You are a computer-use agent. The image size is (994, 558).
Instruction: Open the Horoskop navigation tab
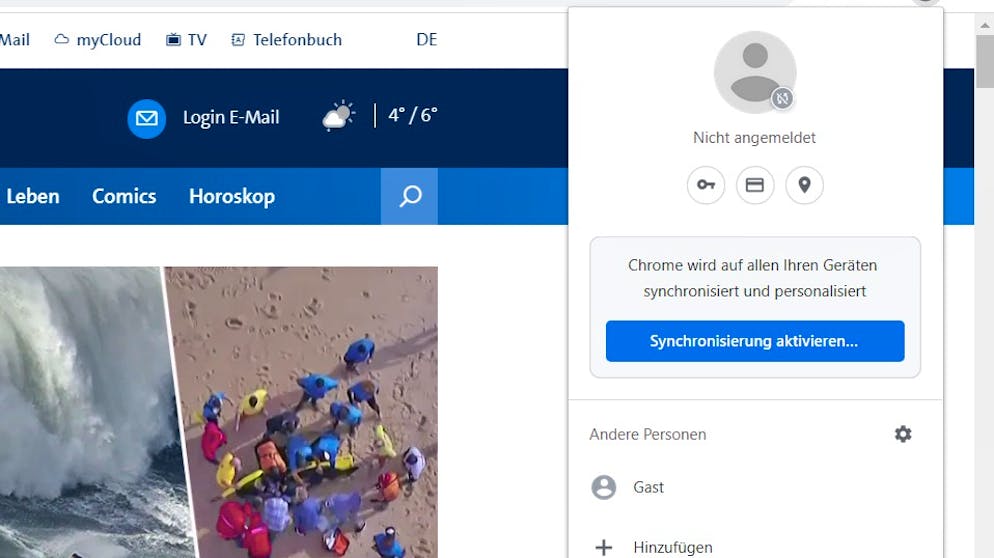point(232,197)
